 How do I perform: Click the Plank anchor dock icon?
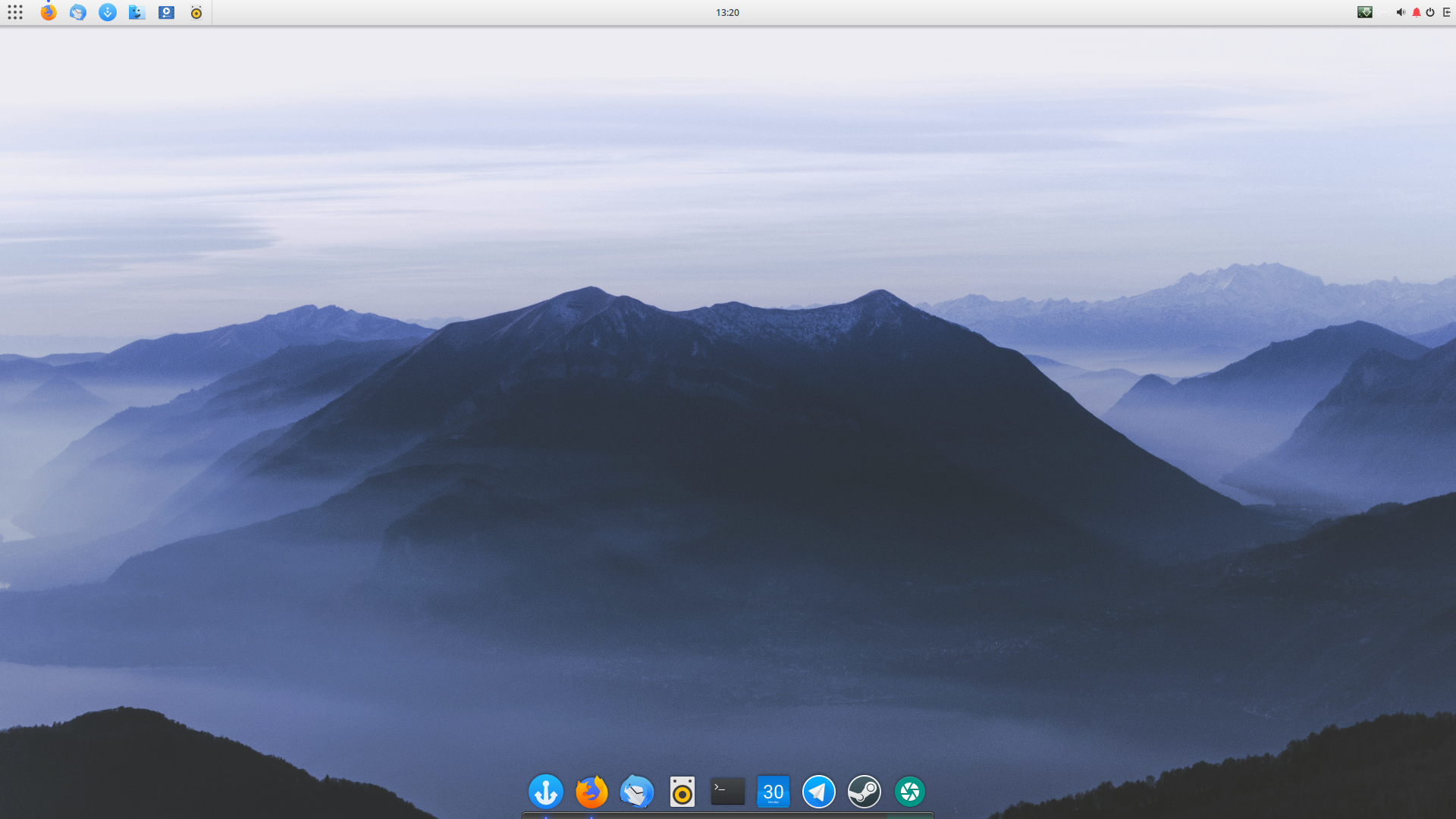coord(546,792)
